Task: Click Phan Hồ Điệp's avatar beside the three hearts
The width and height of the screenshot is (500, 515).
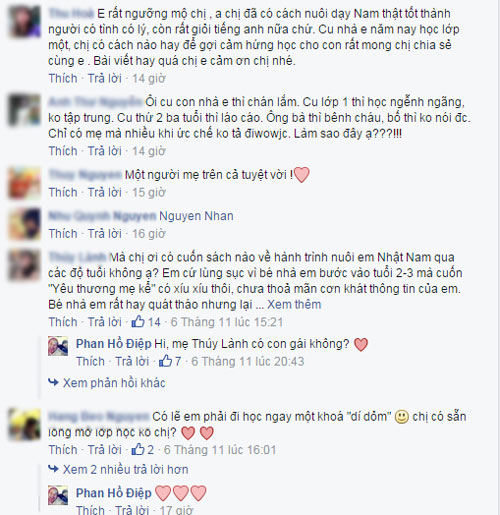Action: [x=58, y=495]
